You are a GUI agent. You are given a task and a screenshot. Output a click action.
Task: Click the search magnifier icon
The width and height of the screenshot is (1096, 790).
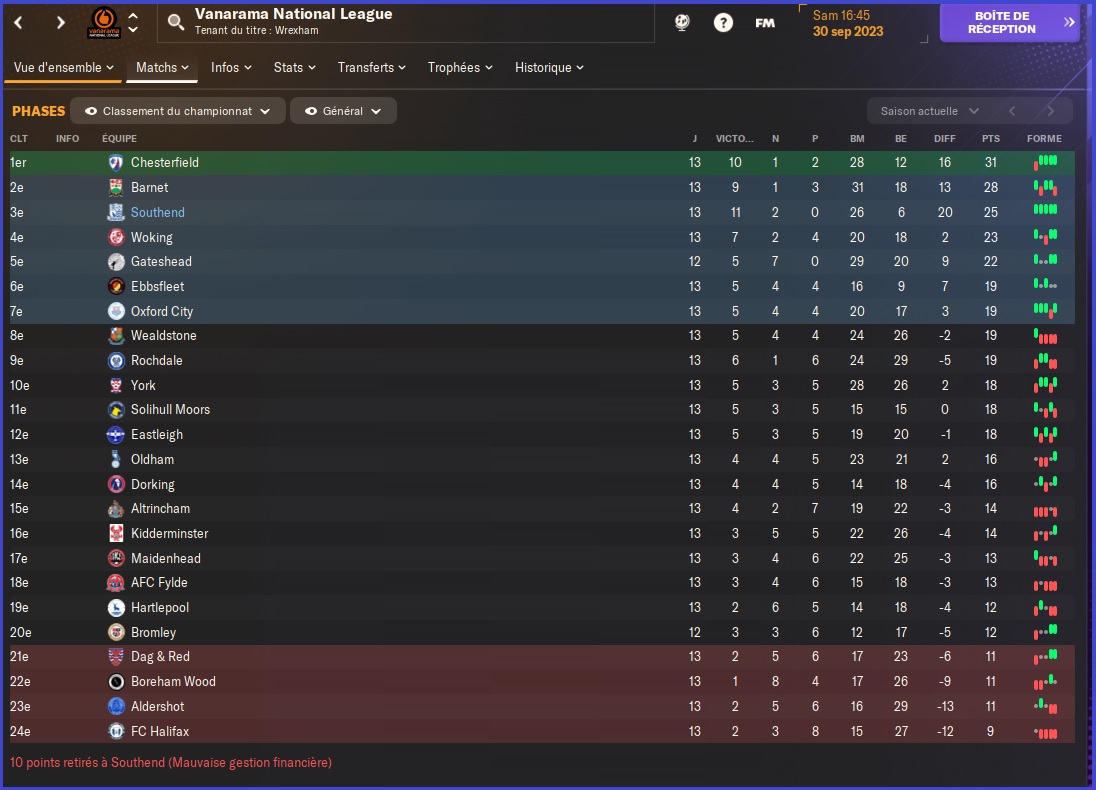coord(176,23)
